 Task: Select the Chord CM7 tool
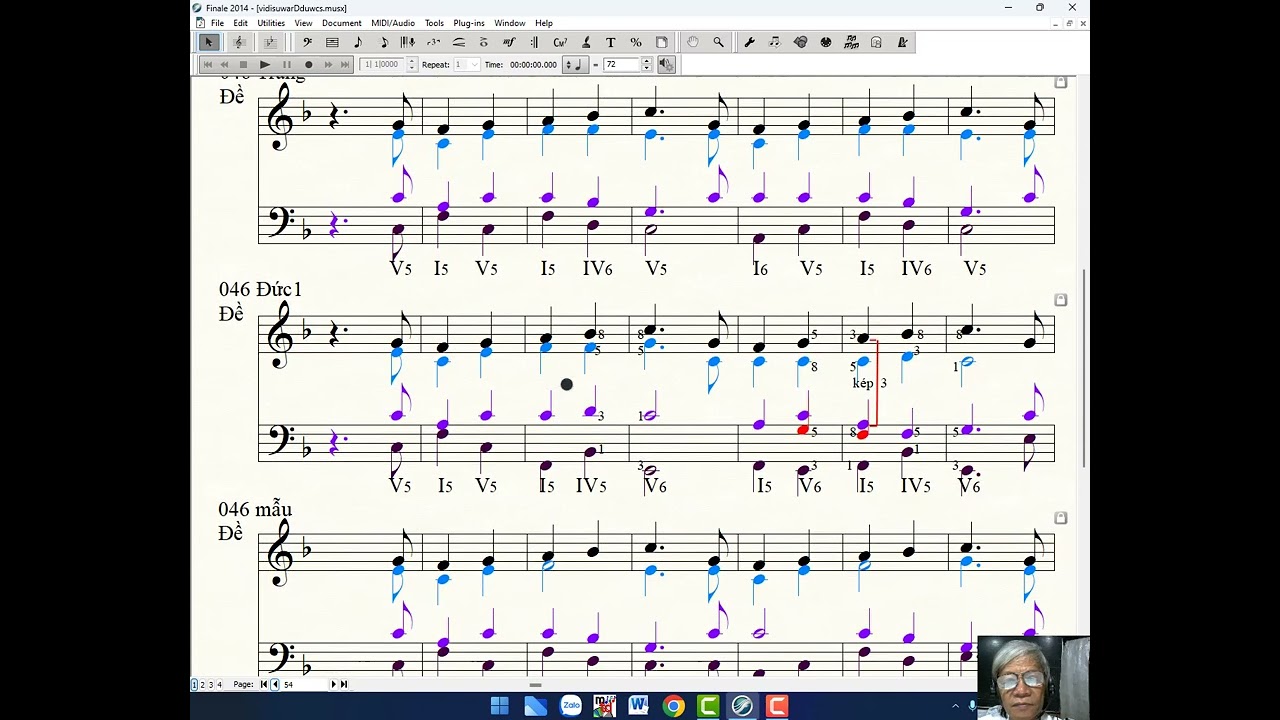point(560,42)
